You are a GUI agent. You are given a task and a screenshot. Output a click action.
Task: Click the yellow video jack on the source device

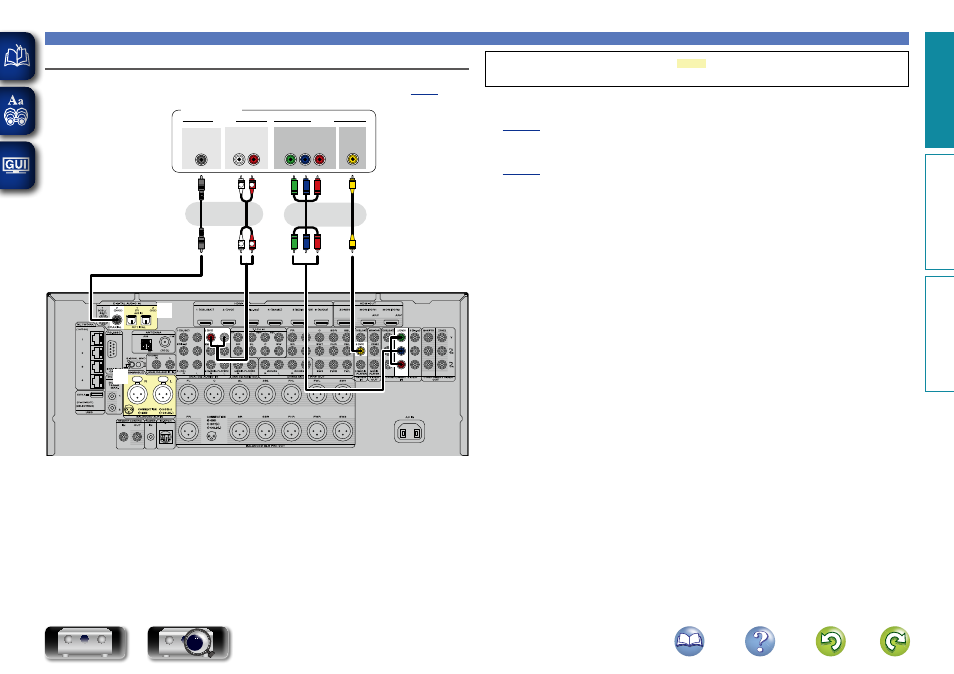(x=352, y=160)
